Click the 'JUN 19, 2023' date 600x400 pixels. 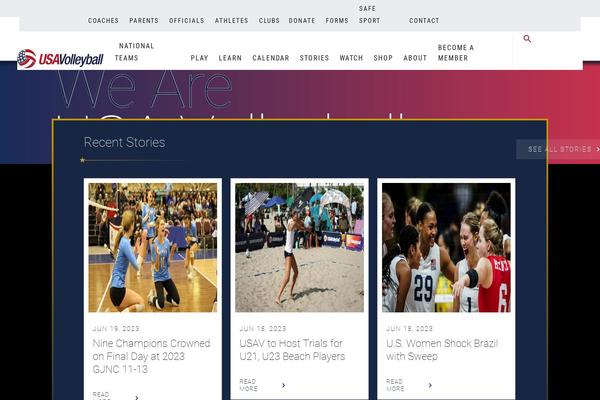point(116,329)
